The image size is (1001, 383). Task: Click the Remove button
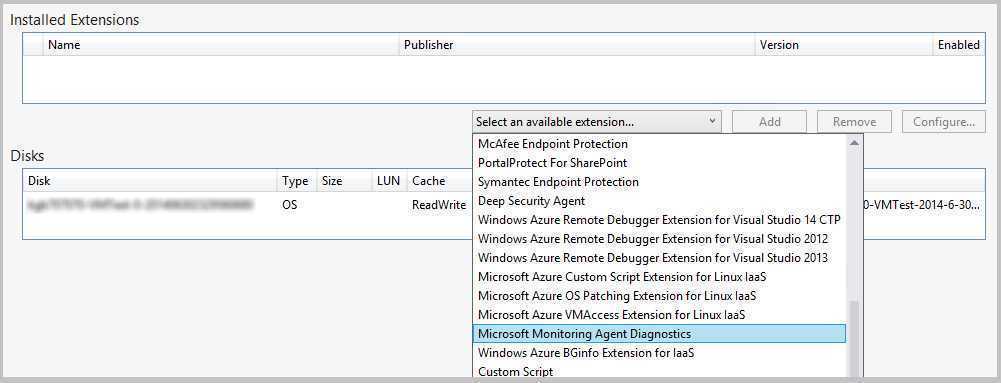pos(854,121)
